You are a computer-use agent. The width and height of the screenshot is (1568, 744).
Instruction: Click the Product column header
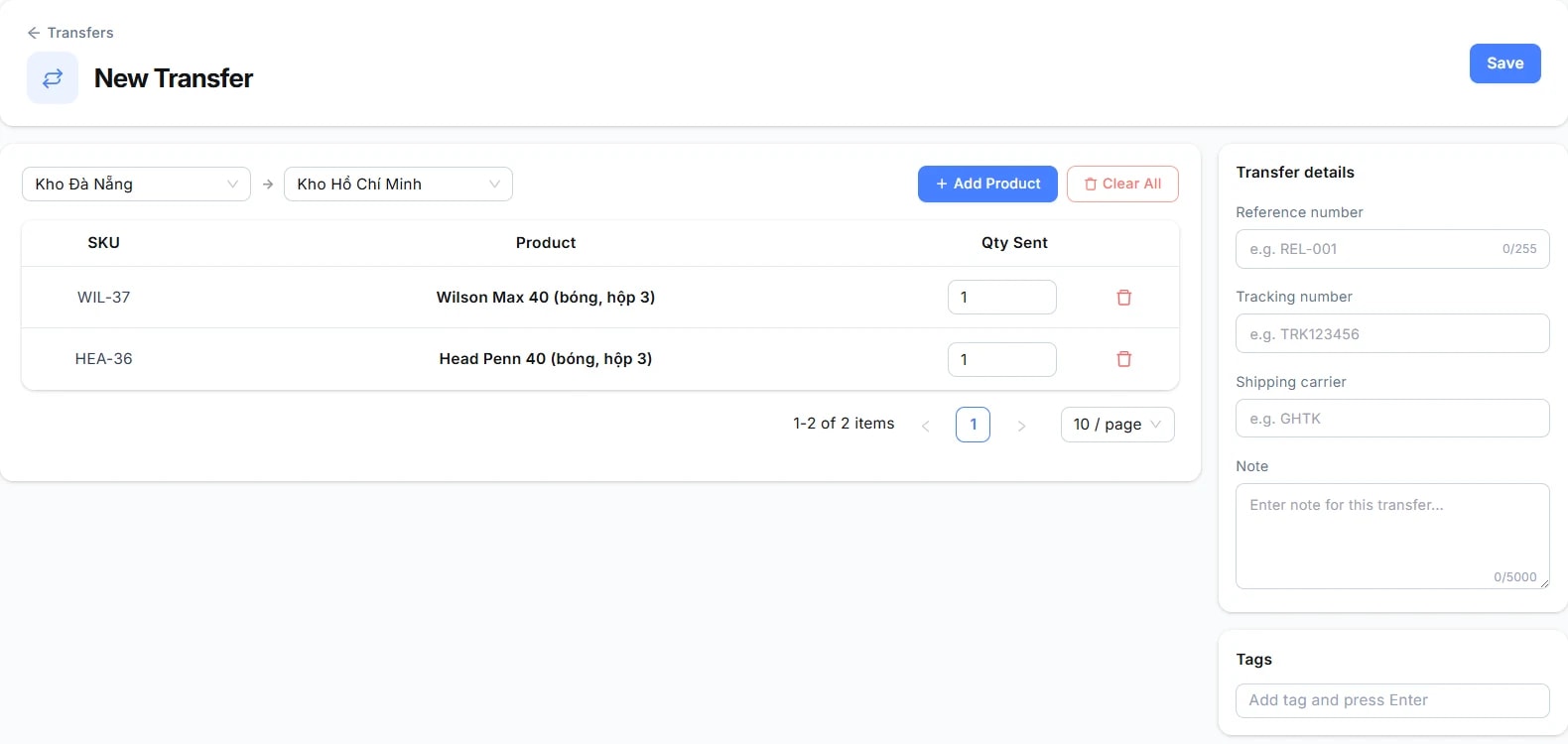coord(546,243)
